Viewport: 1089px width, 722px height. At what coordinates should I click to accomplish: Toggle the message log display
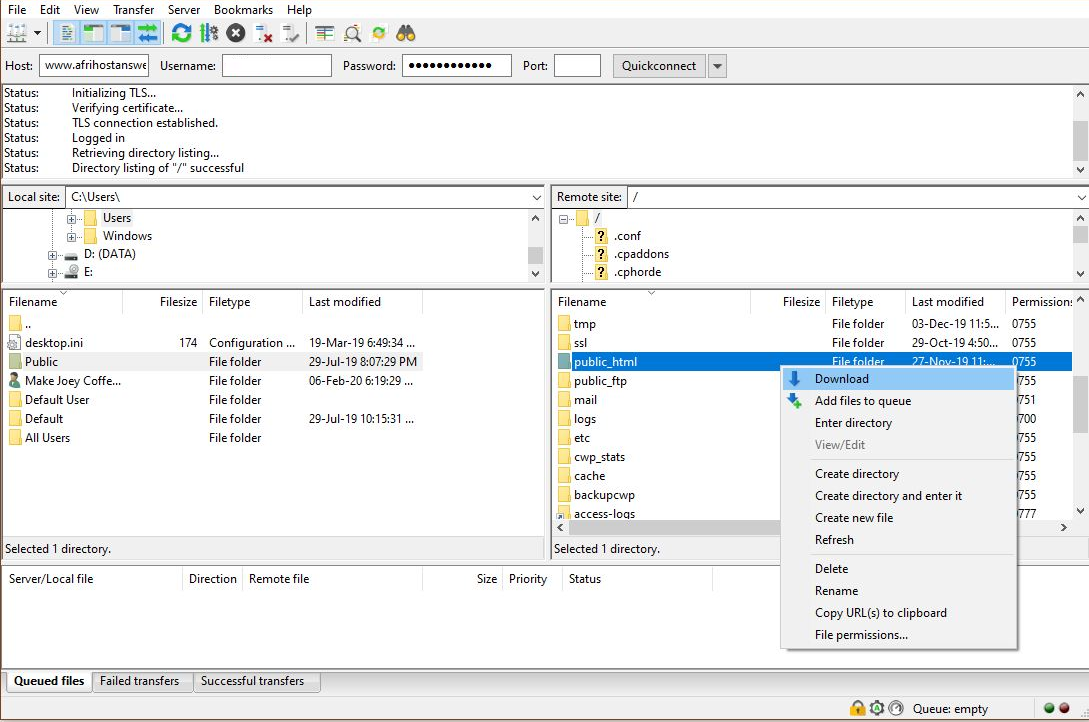click(x=67, y=33)
